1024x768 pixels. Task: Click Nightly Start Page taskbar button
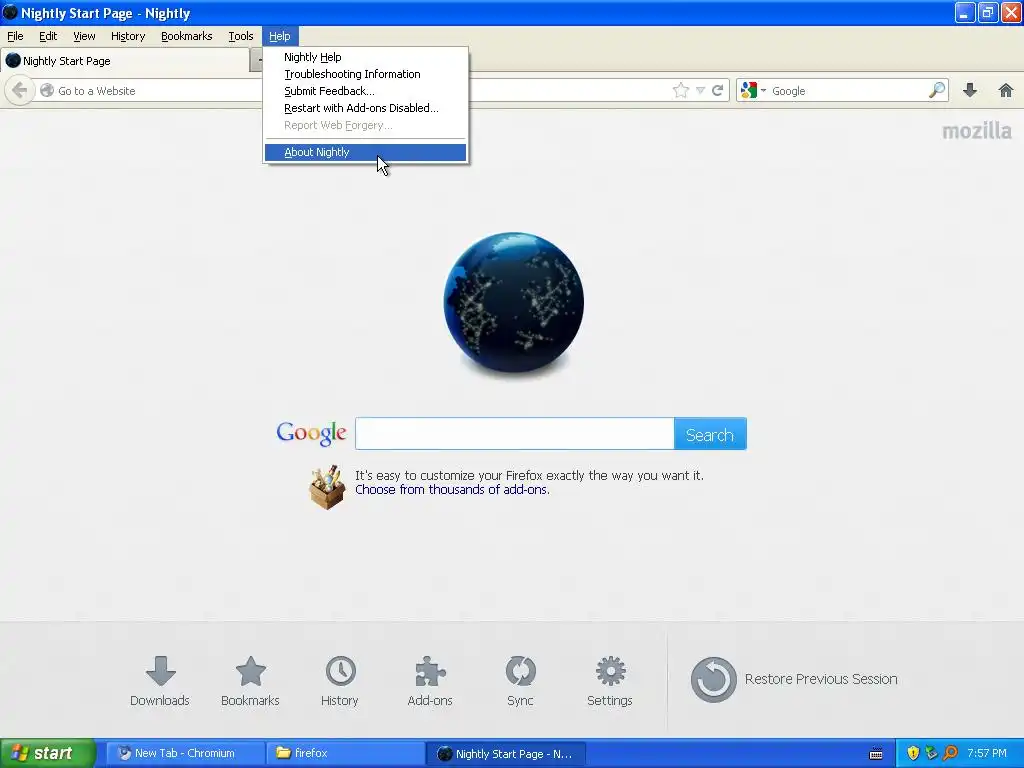click(x=505, y=754)
